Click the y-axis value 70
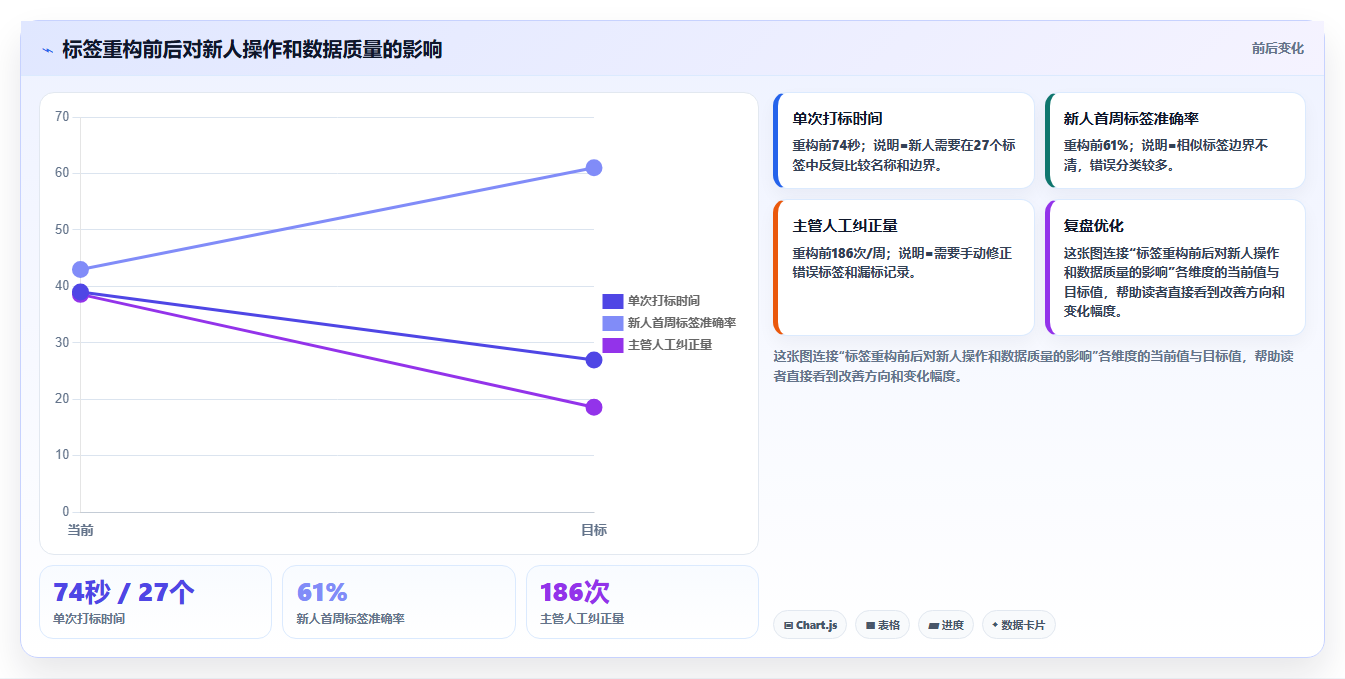This screenshot has width=1345, height=679. pos(62,117)
